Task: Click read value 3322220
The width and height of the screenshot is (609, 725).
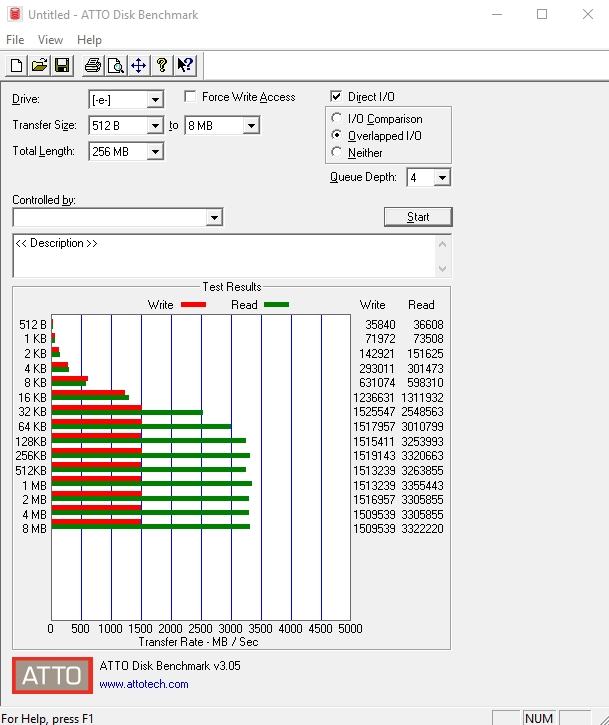Action: [x=422, y=528]
